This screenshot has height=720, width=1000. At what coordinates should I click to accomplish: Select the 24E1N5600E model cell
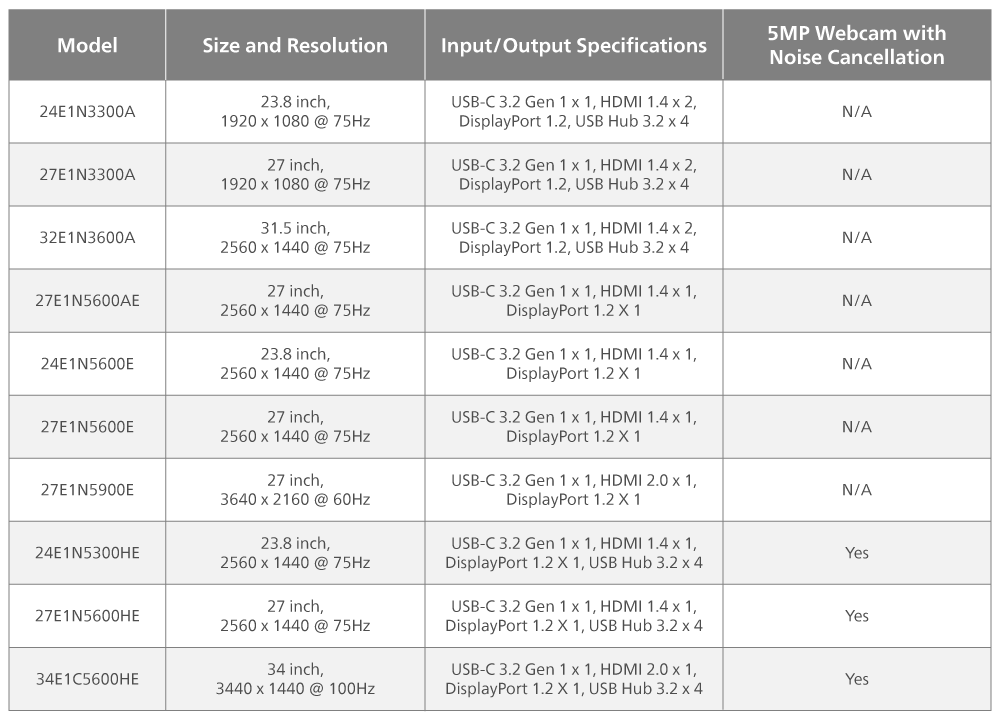pos(87,364)
